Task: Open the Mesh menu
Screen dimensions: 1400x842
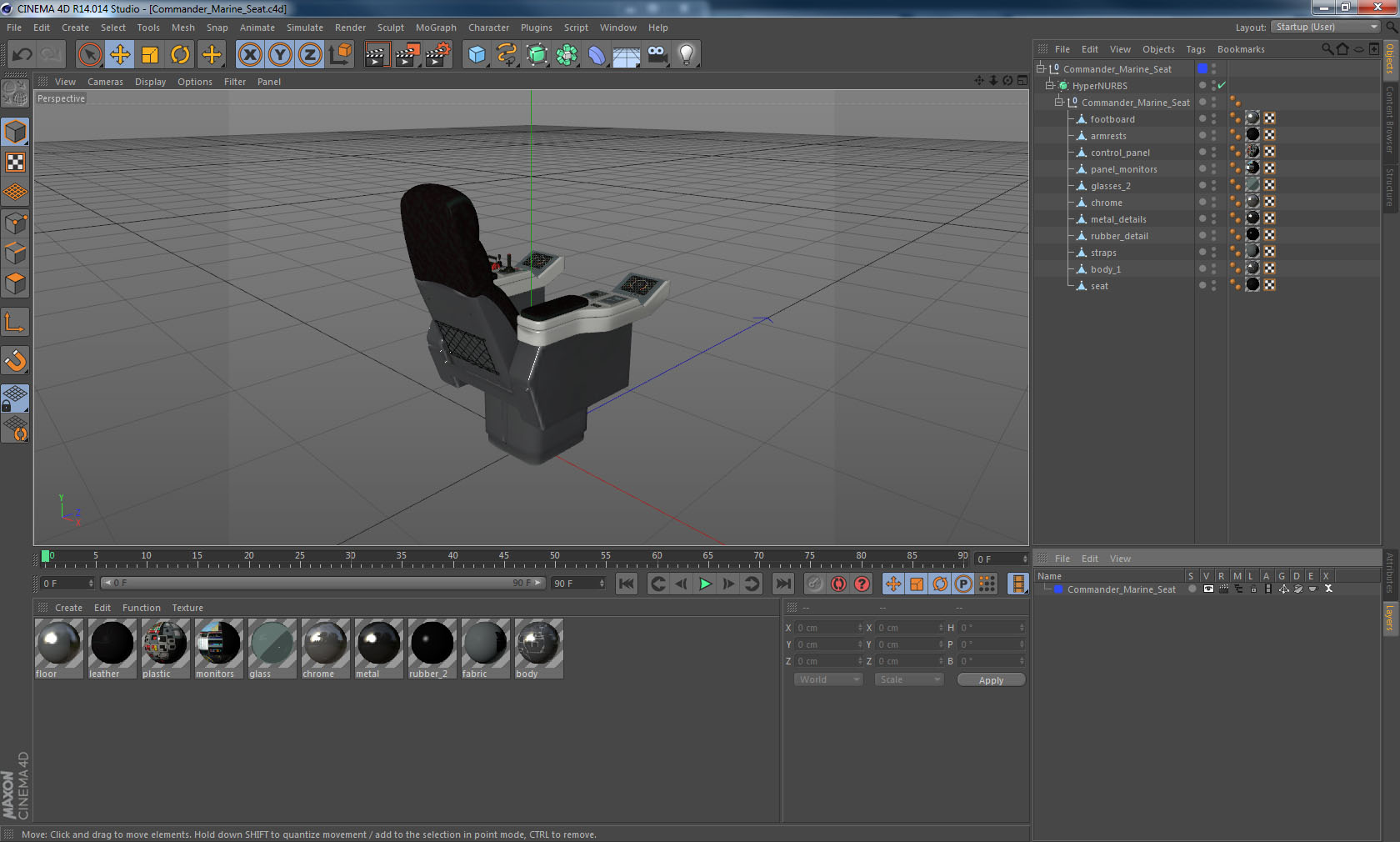Action: pyautogui.click(x=183, y=28)
